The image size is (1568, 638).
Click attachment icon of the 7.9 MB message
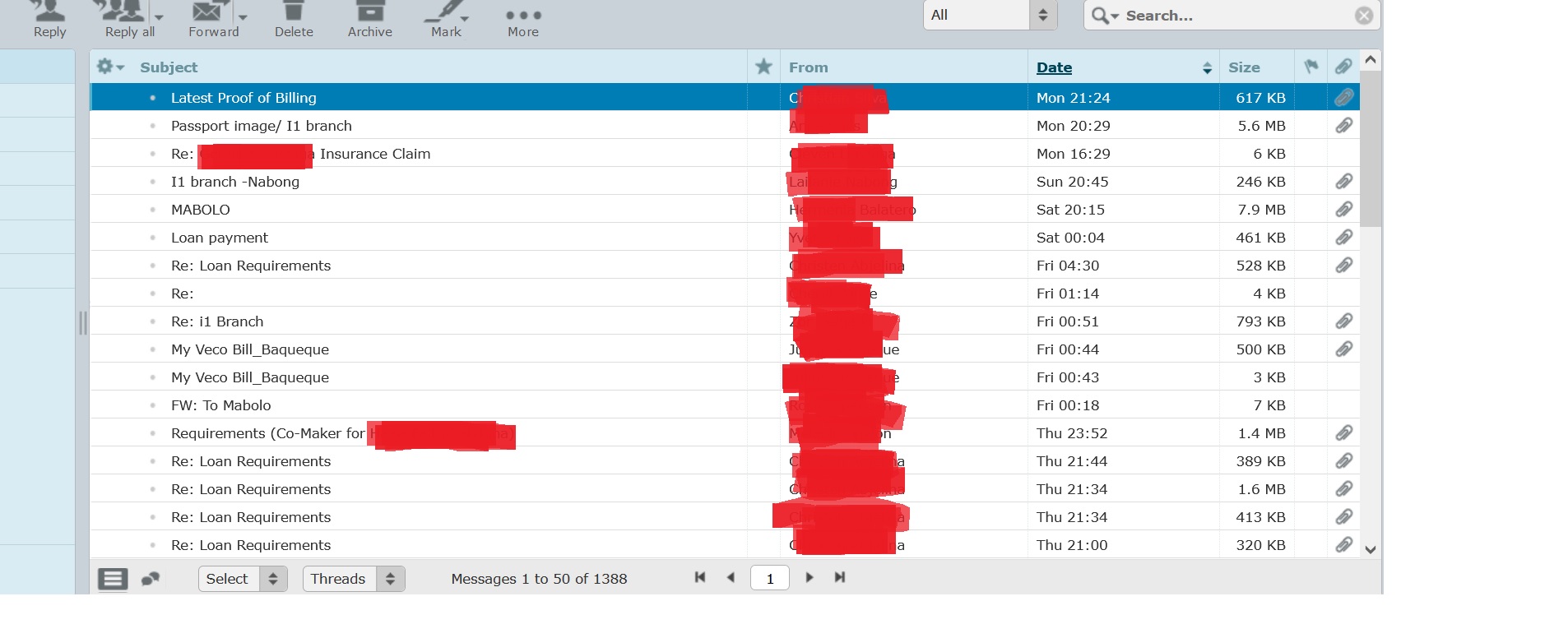click(1343, 209)
